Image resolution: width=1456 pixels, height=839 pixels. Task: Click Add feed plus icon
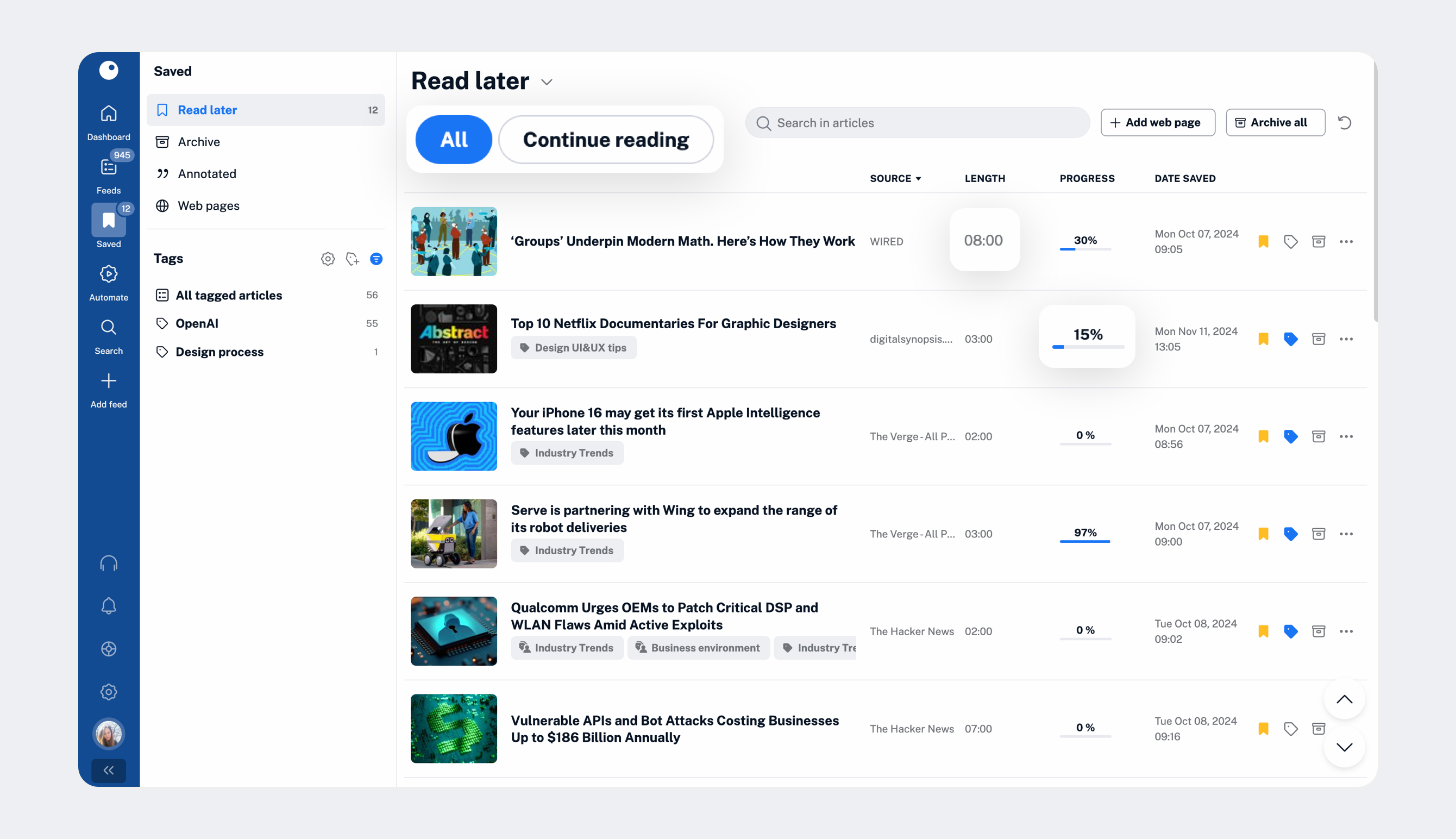pyautogui.click(x=108, y=381)
